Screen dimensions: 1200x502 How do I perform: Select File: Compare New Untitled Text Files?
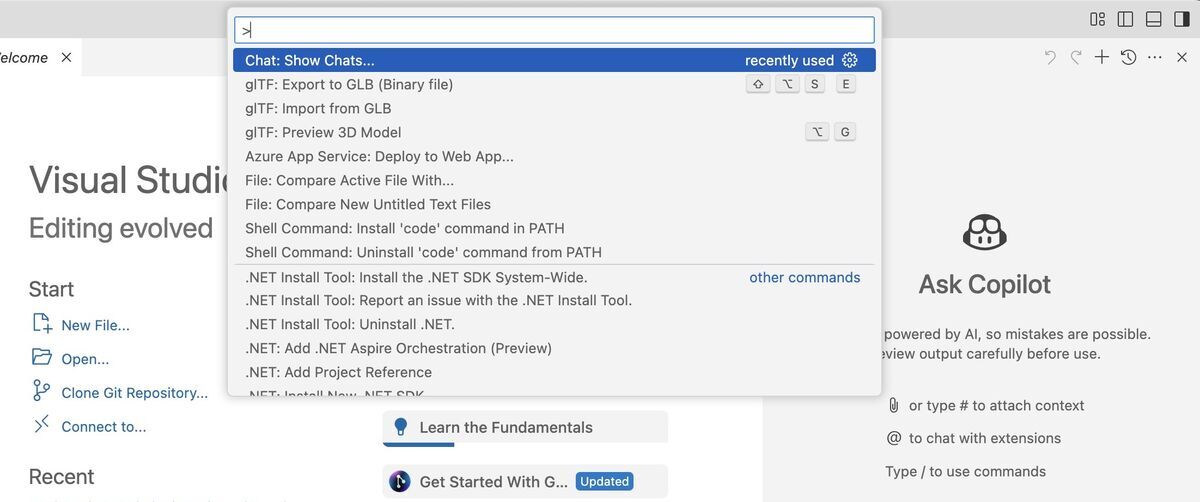554,204
